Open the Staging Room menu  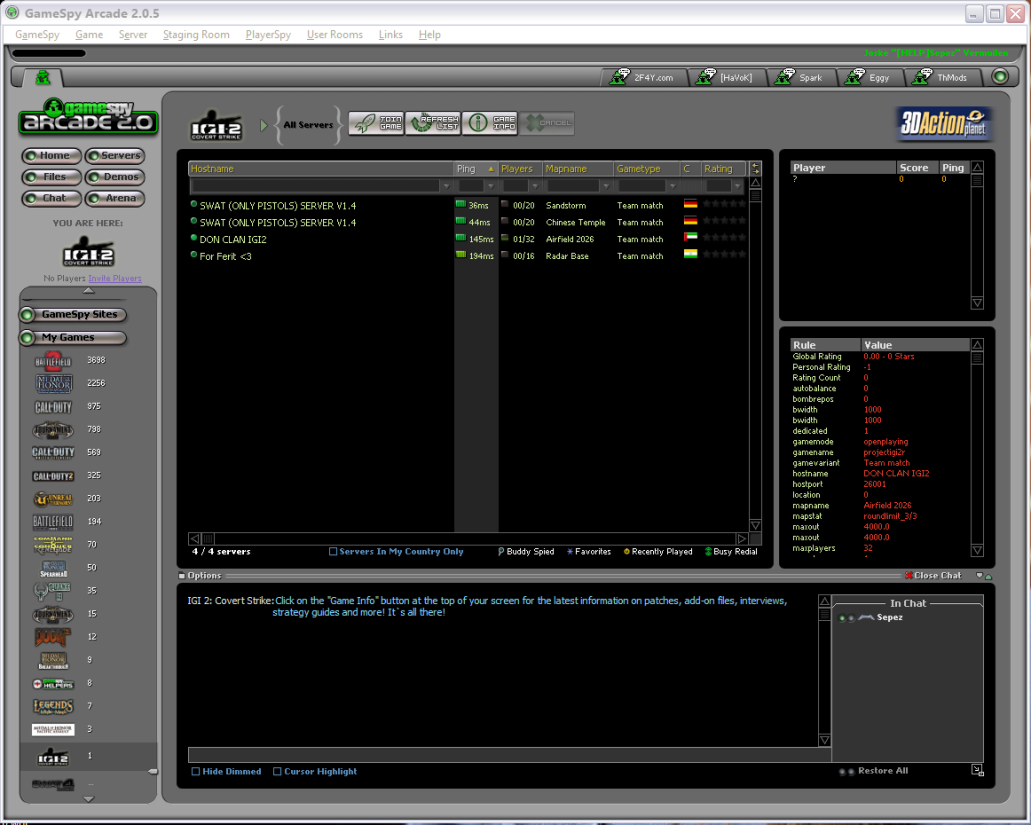196,35
